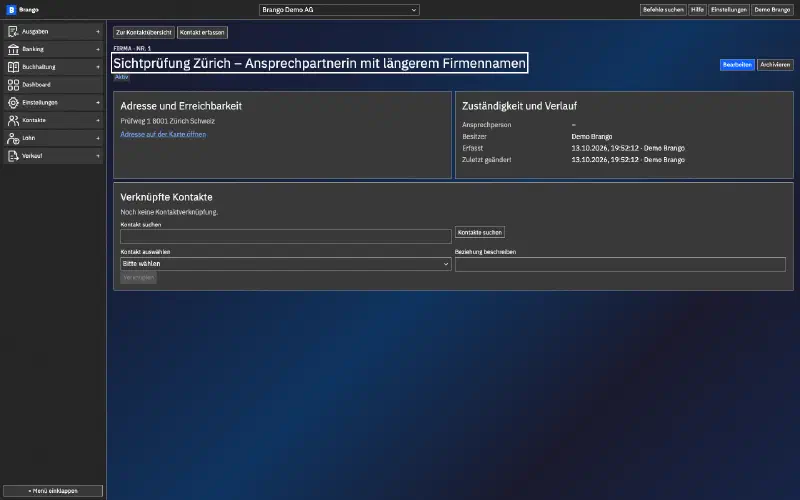
Task: Open the Demo Brango user menu
Action: [x=772, y=10]
